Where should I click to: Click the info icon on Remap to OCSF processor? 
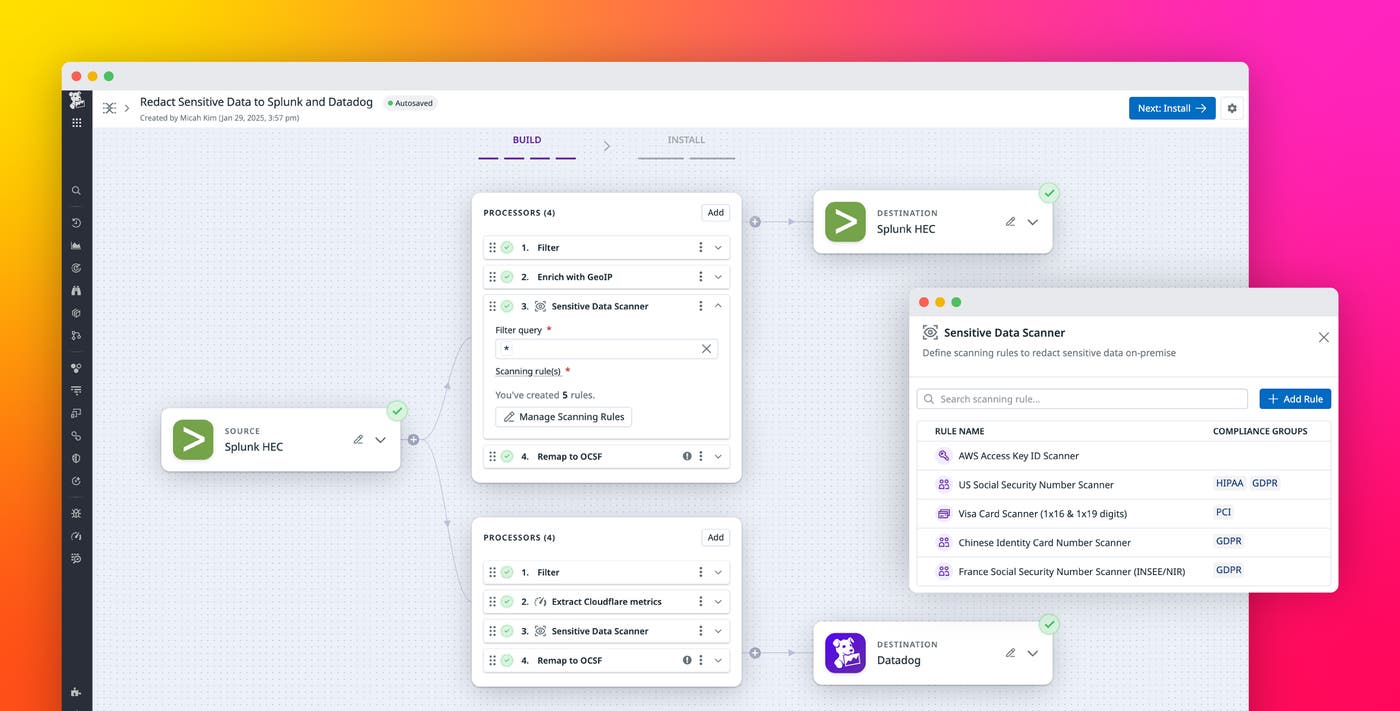pyautogui.click(x=686, y=455)
